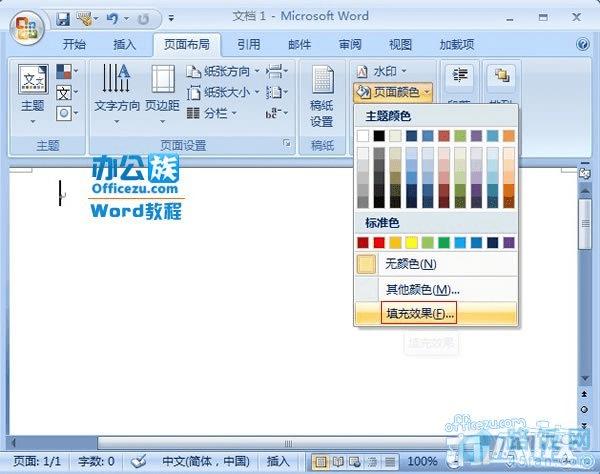Open the proofing errors check icon

tap(138, 461)
